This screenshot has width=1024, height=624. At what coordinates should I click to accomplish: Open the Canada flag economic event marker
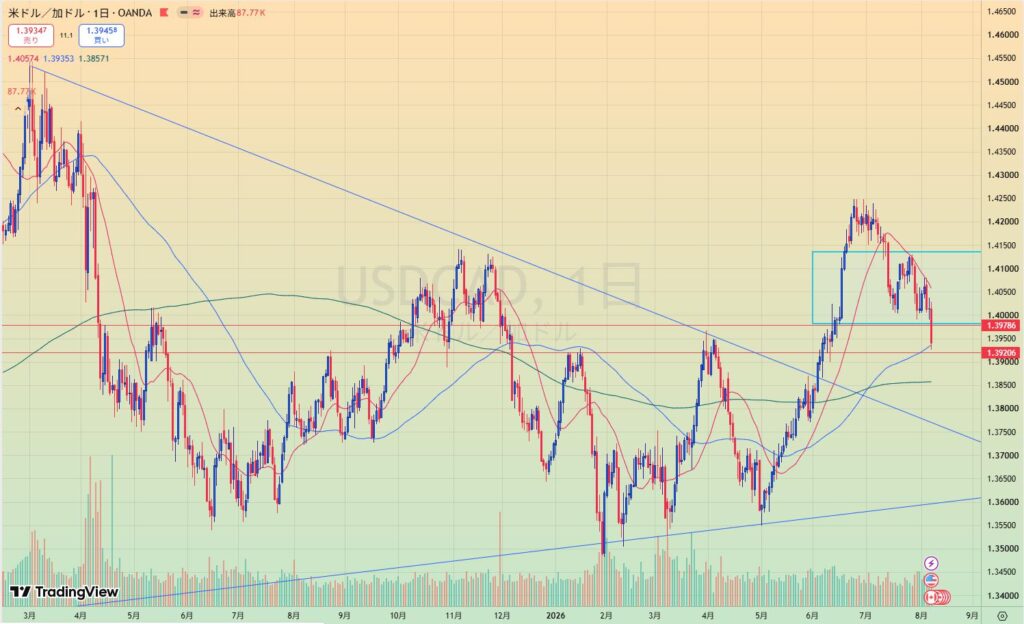tap(931, 597)
